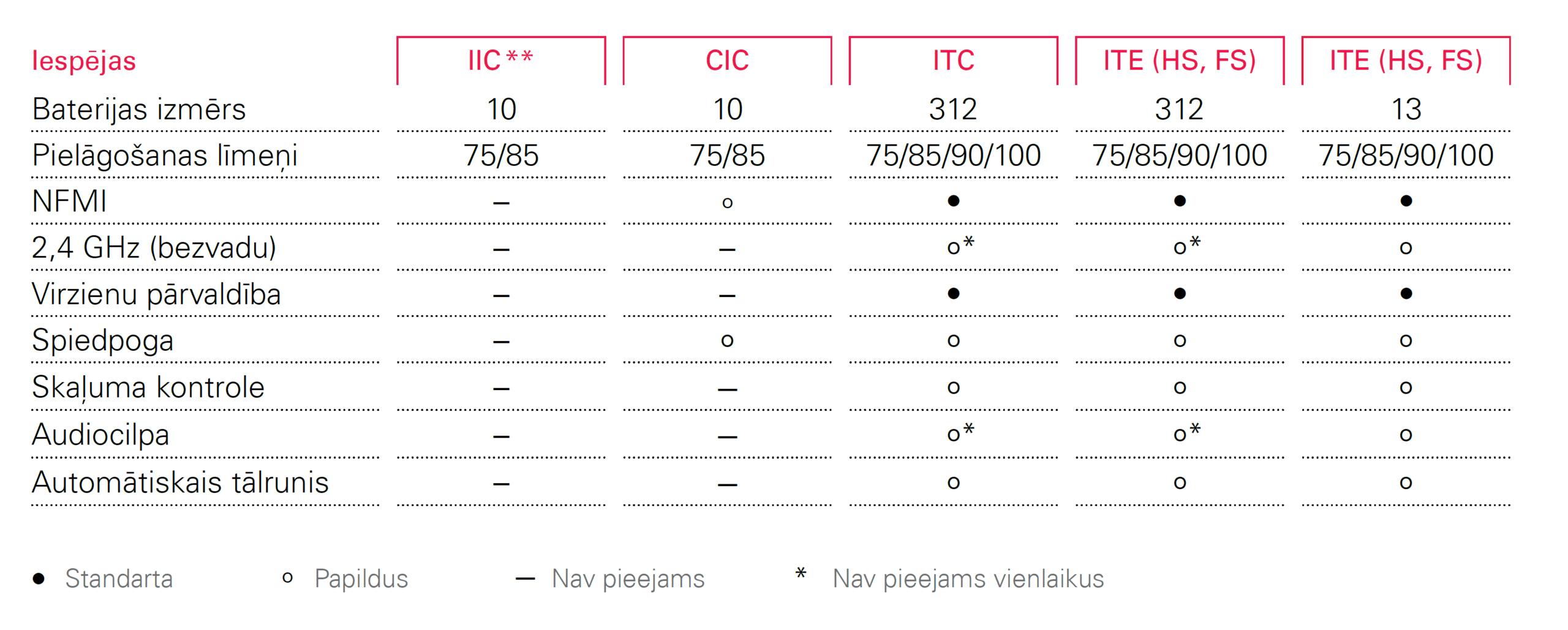
Task: Click the dash in NFMI IIC cell
Action: pos(501,203)
